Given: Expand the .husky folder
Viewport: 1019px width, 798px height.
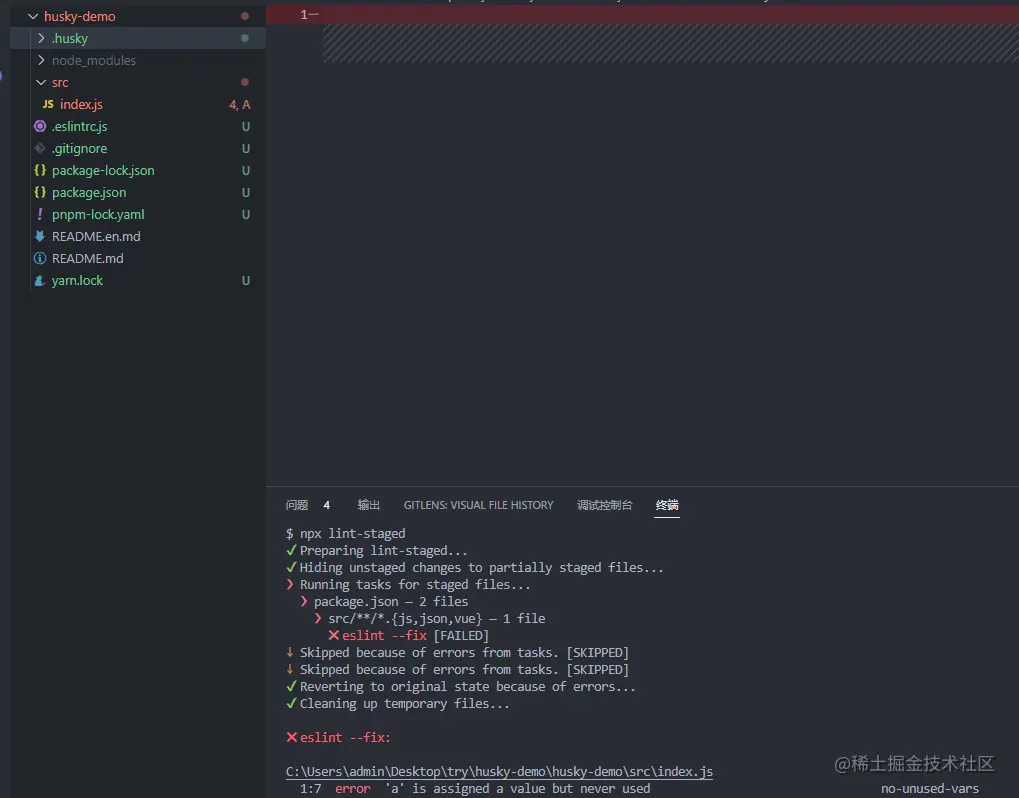Looking at the screenshot, I should (x=41, y=38).
